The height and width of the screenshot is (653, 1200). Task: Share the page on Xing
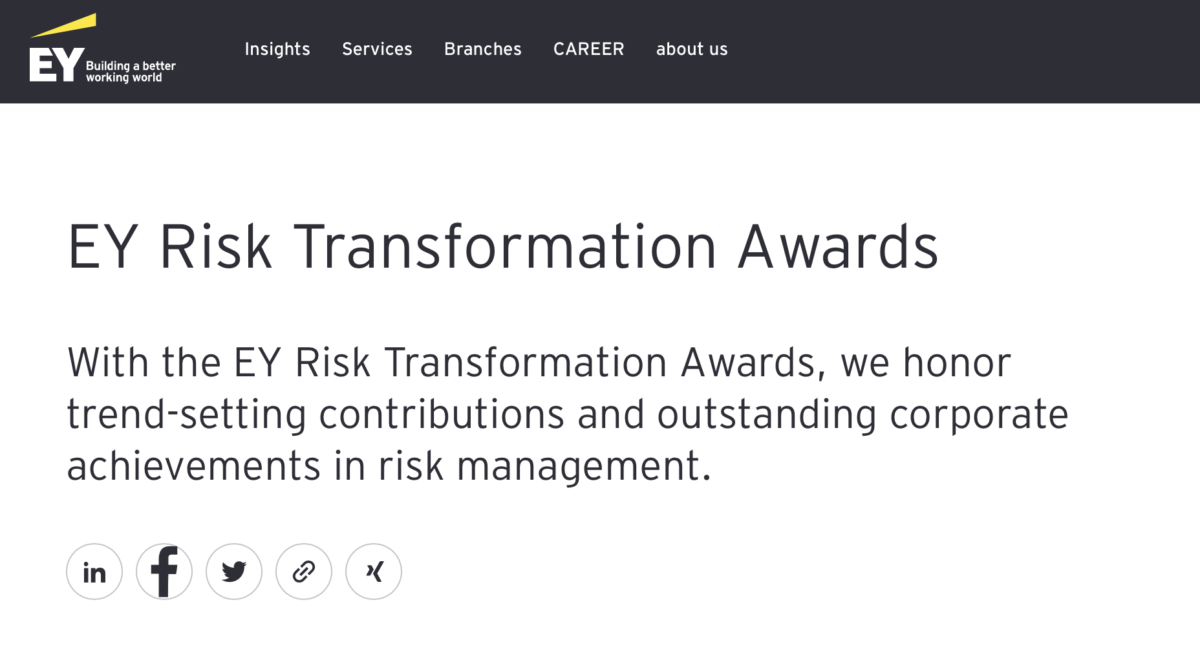point(373,572)
